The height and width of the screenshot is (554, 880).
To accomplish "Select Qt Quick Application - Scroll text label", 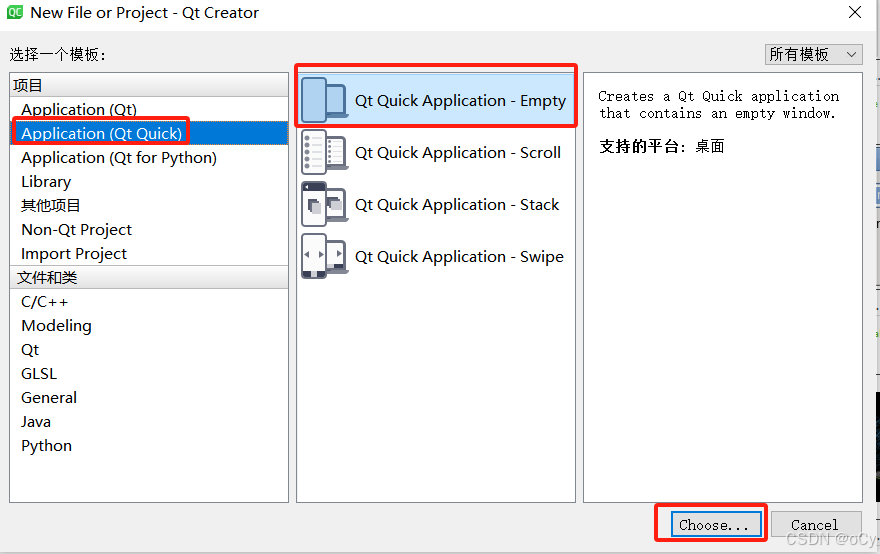I will [458, 153].
